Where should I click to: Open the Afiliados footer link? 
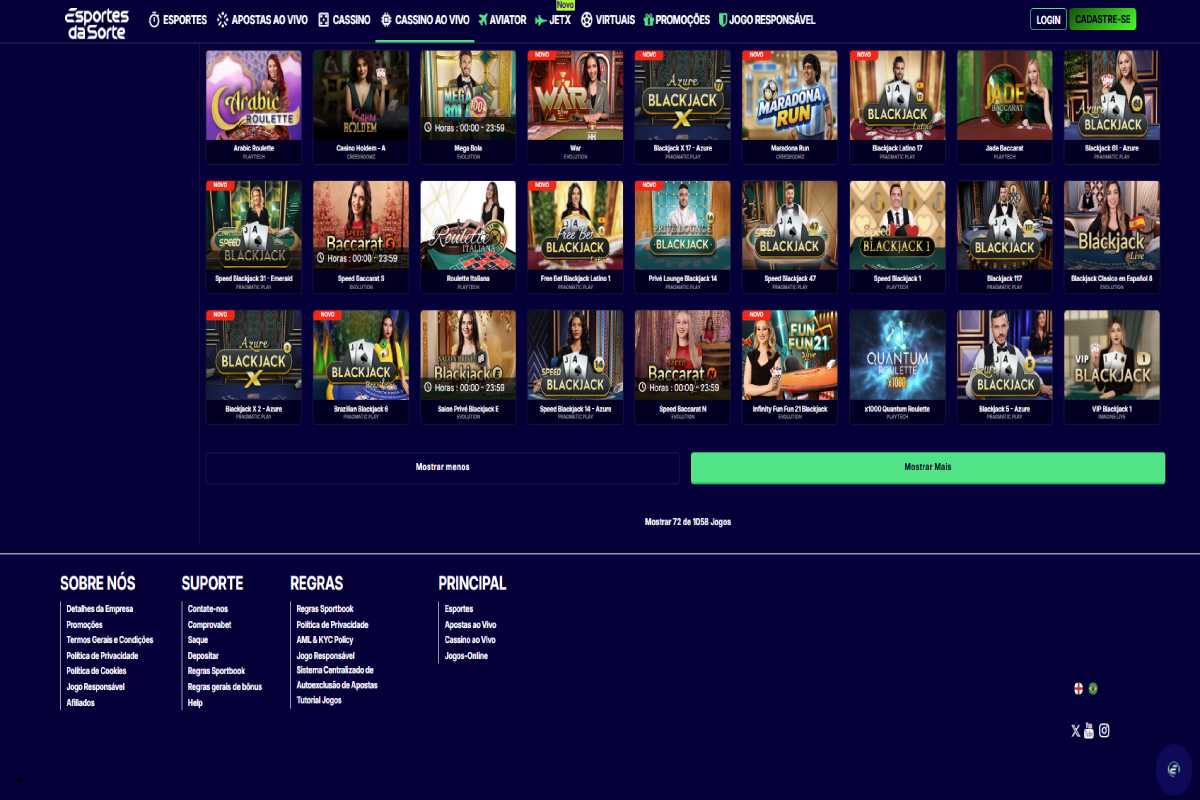pyautogui.click(x=81, y=703)
